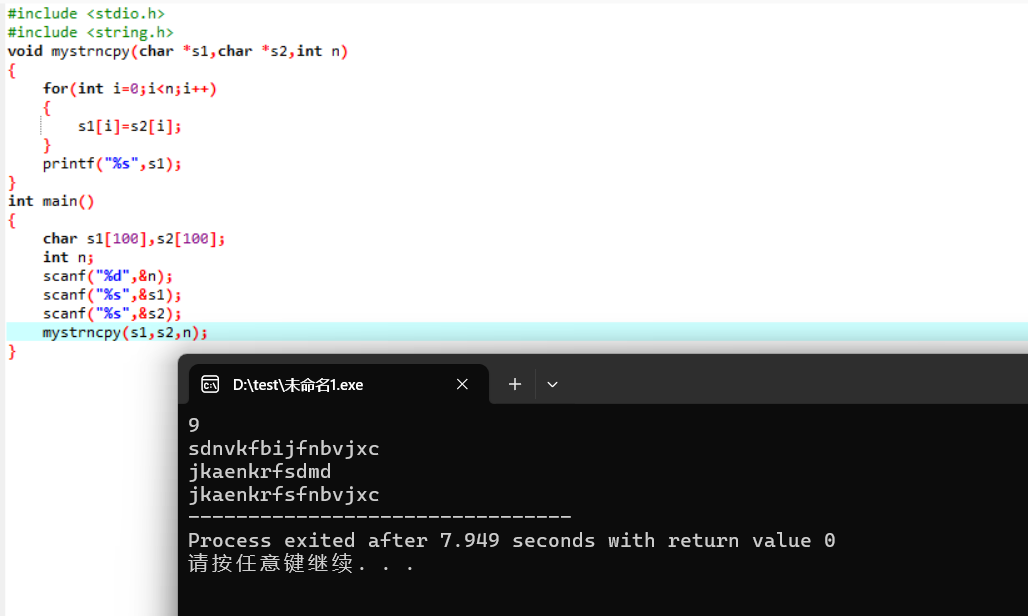Viewport: 1028px width, 616px height.
Task: Click the char s1[100],s2[100] declaration
Action: click(134, 239)
